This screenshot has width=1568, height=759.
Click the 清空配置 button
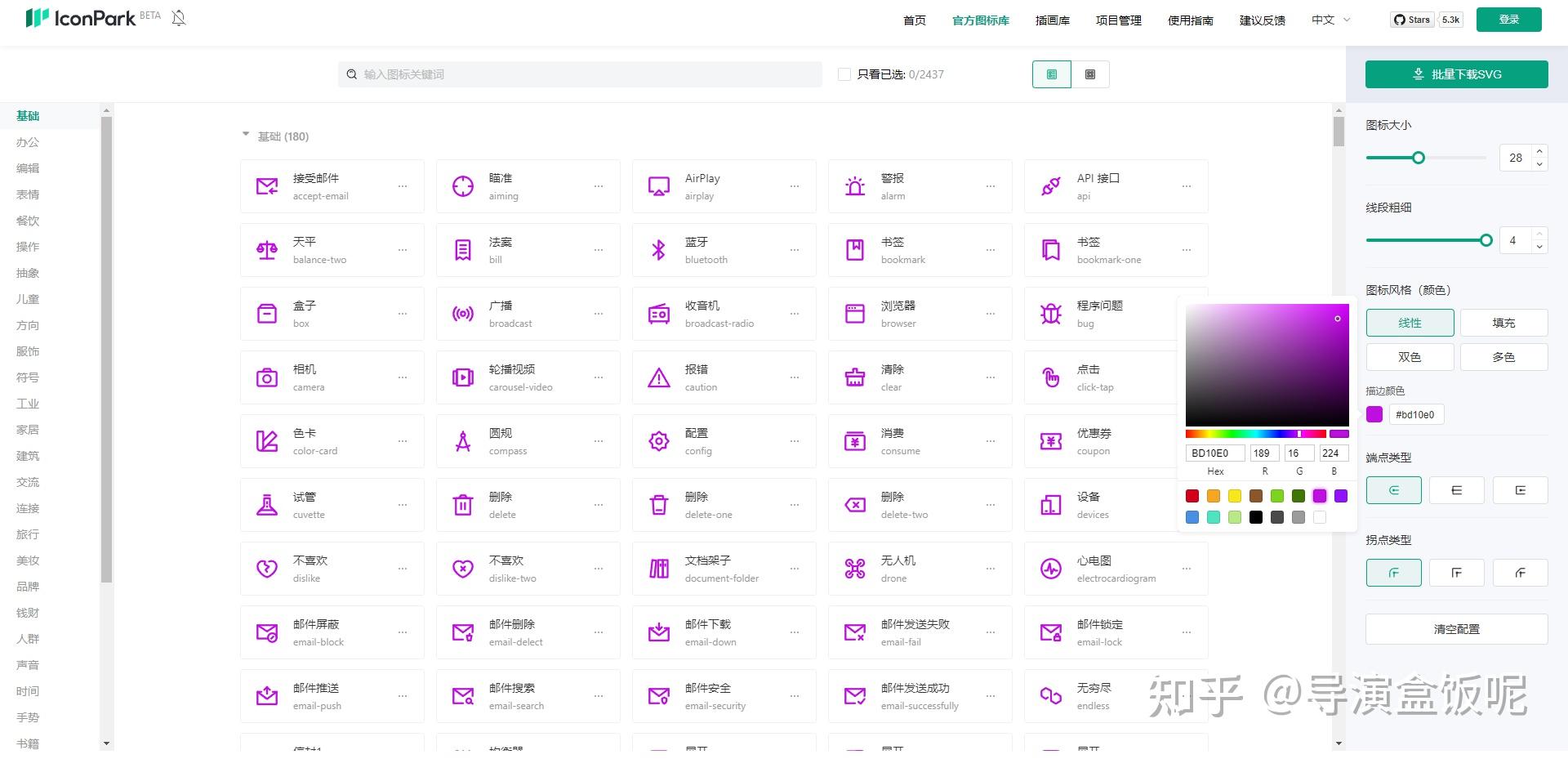pos(1456,628)
